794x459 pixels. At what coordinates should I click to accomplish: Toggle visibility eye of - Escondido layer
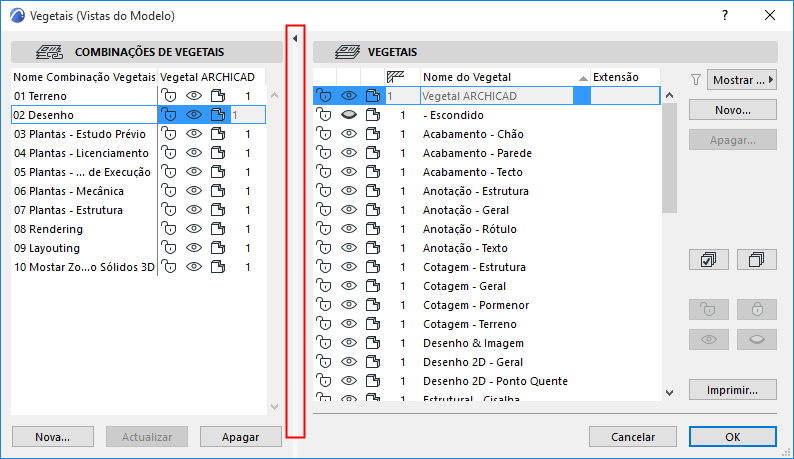(349, 115)
